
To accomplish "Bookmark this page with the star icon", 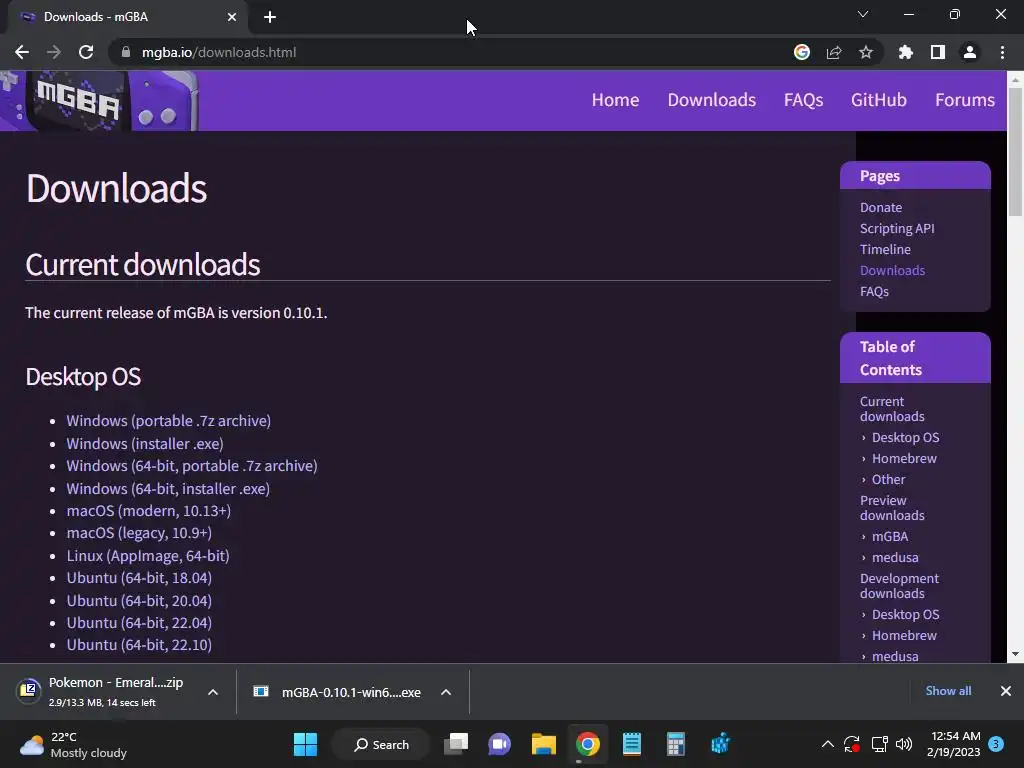I will 866,52.
